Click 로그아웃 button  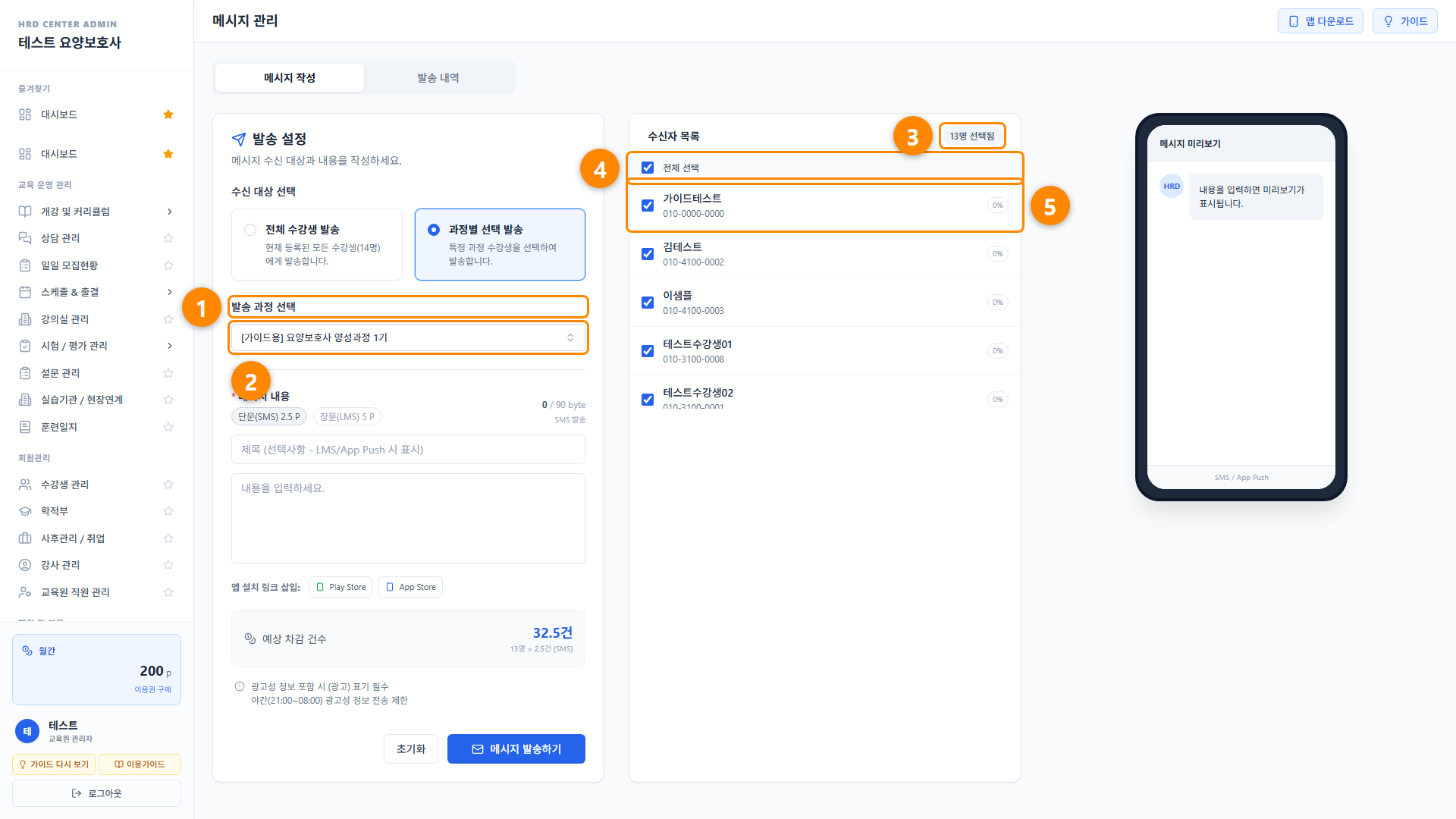click(x=96, y=793)
